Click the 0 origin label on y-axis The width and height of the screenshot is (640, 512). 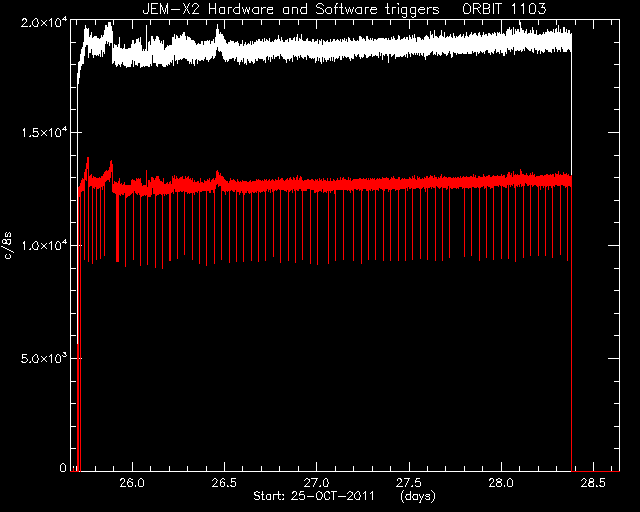pos(63,467)
